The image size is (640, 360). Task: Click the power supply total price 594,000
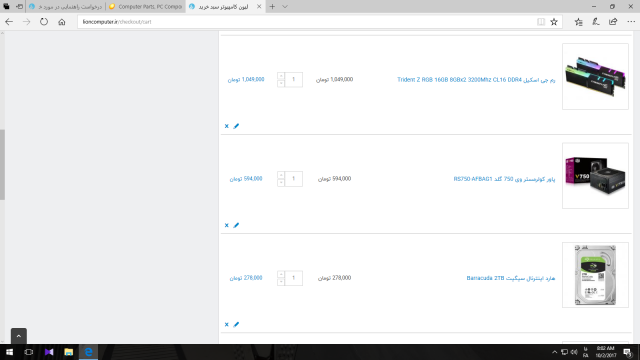(x=246, y=179)
